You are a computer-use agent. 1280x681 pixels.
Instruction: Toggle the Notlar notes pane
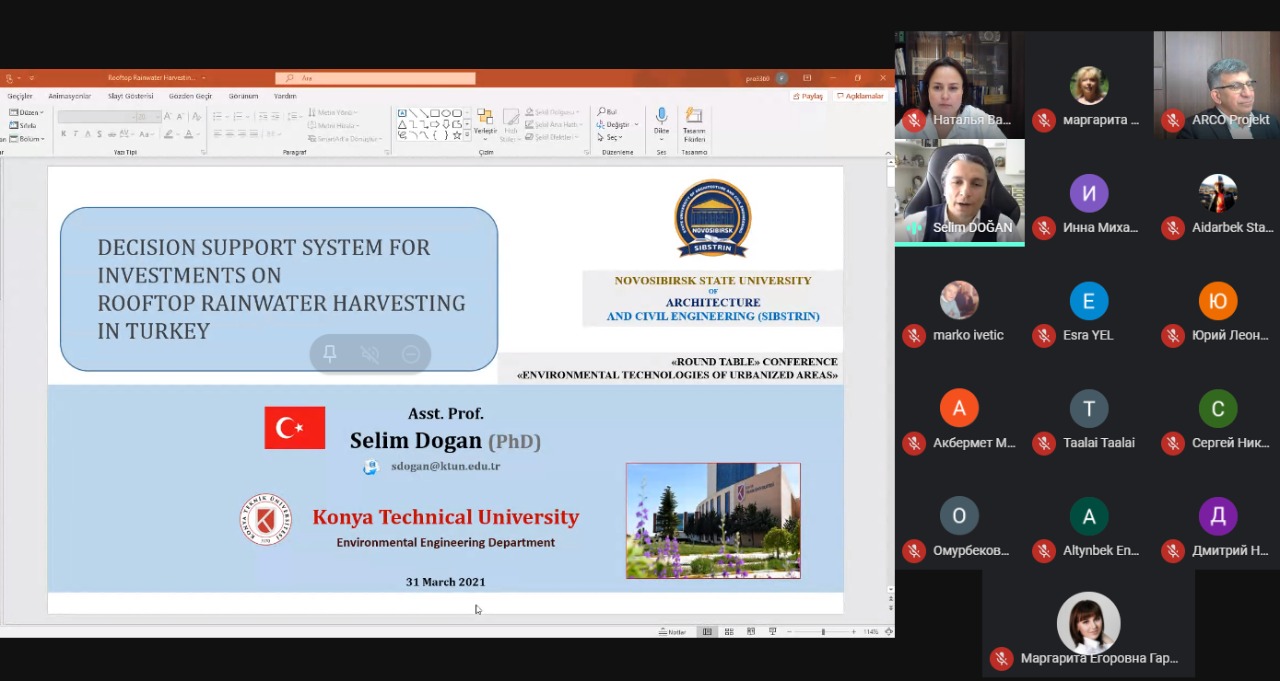(673, 632)
